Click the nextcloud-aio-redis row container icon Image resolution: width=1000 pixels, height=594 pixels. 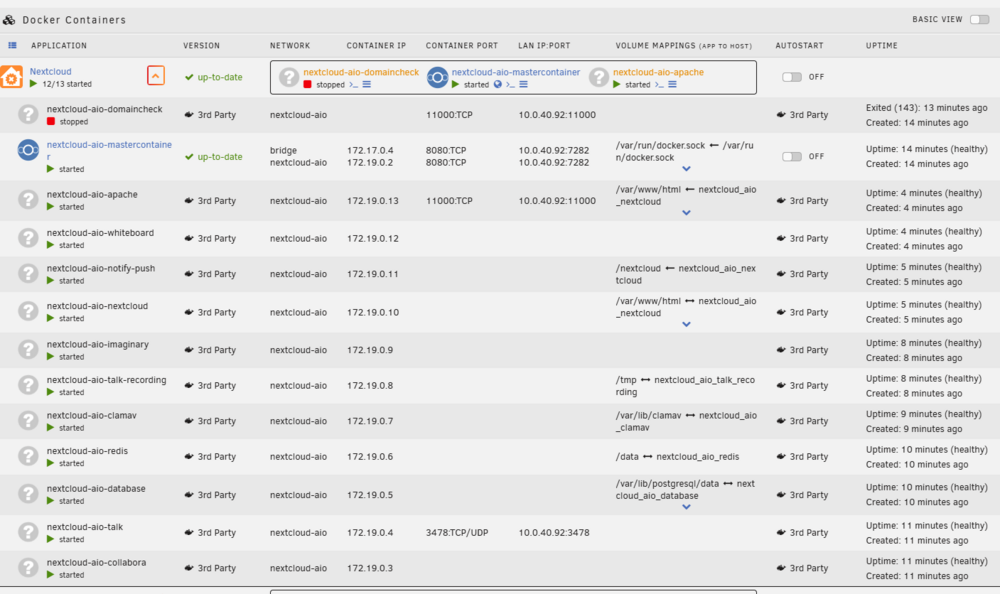point(27,456)
